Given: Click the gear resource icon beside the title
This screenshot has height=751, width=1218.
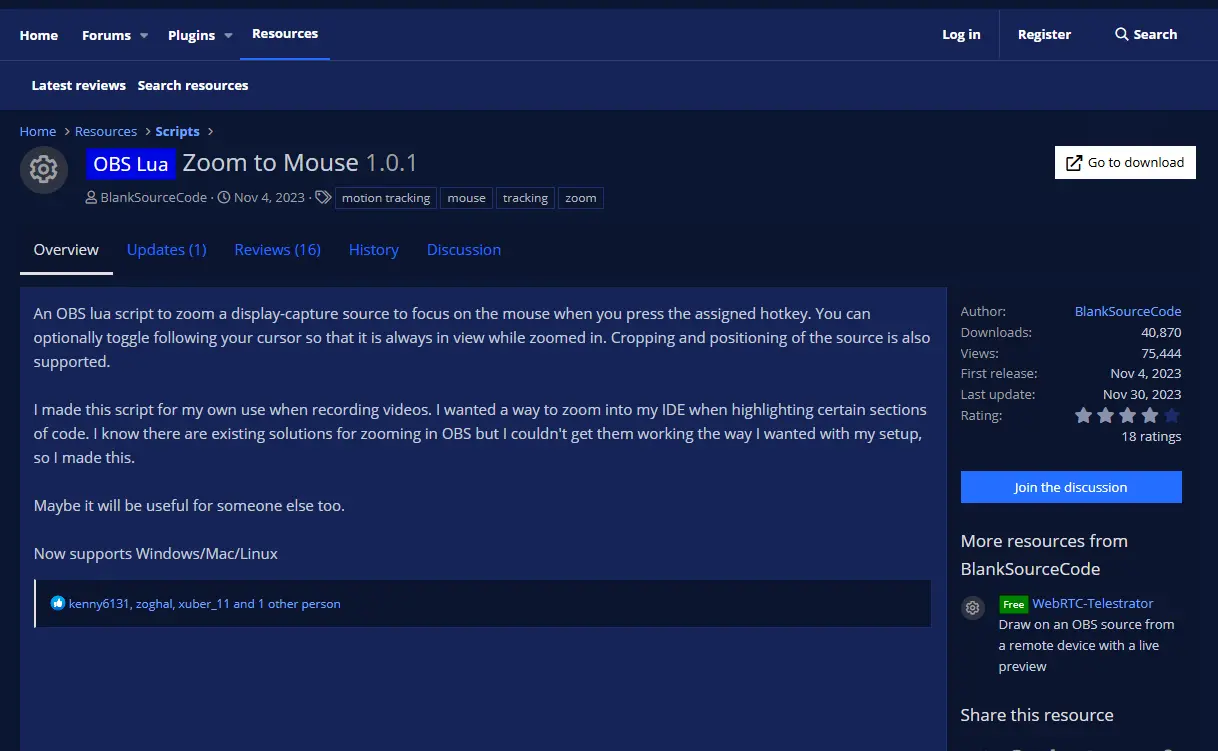Looking at the screenshot, I should [x=43, y=169].
